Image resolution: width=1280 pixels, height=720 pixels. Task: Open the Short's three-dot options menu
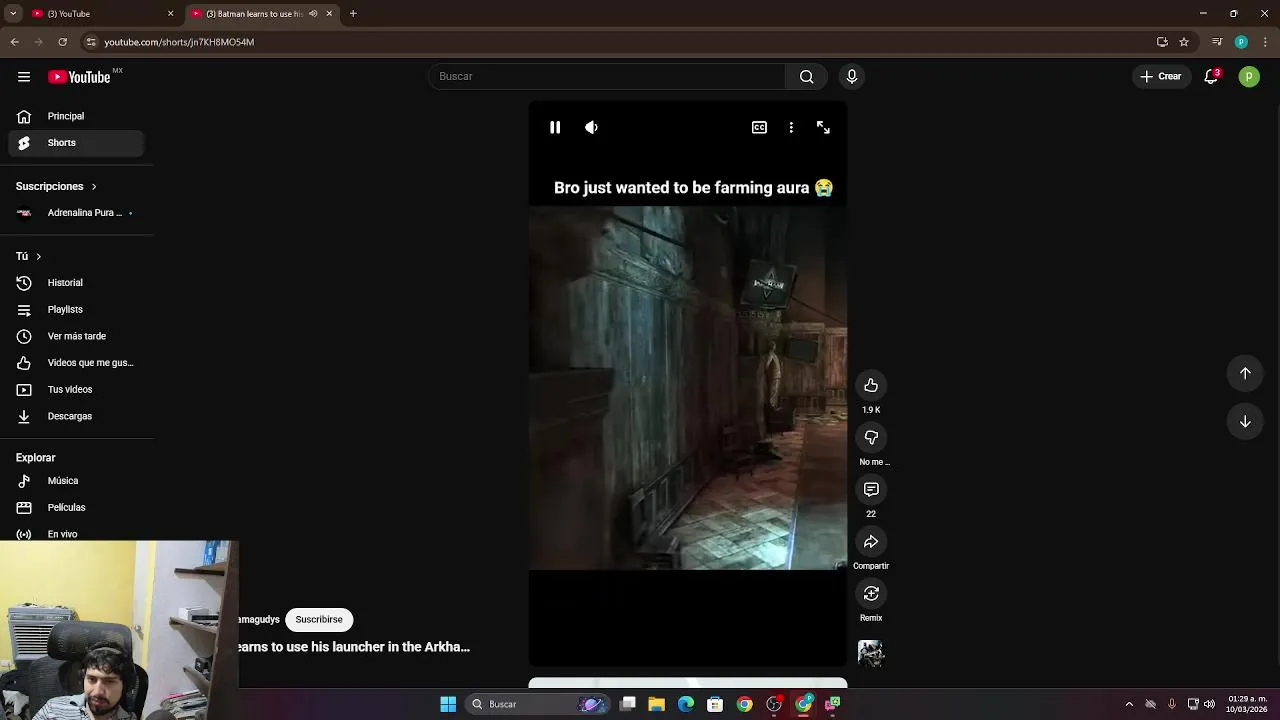pyautogui.click(x=791, y=127)
